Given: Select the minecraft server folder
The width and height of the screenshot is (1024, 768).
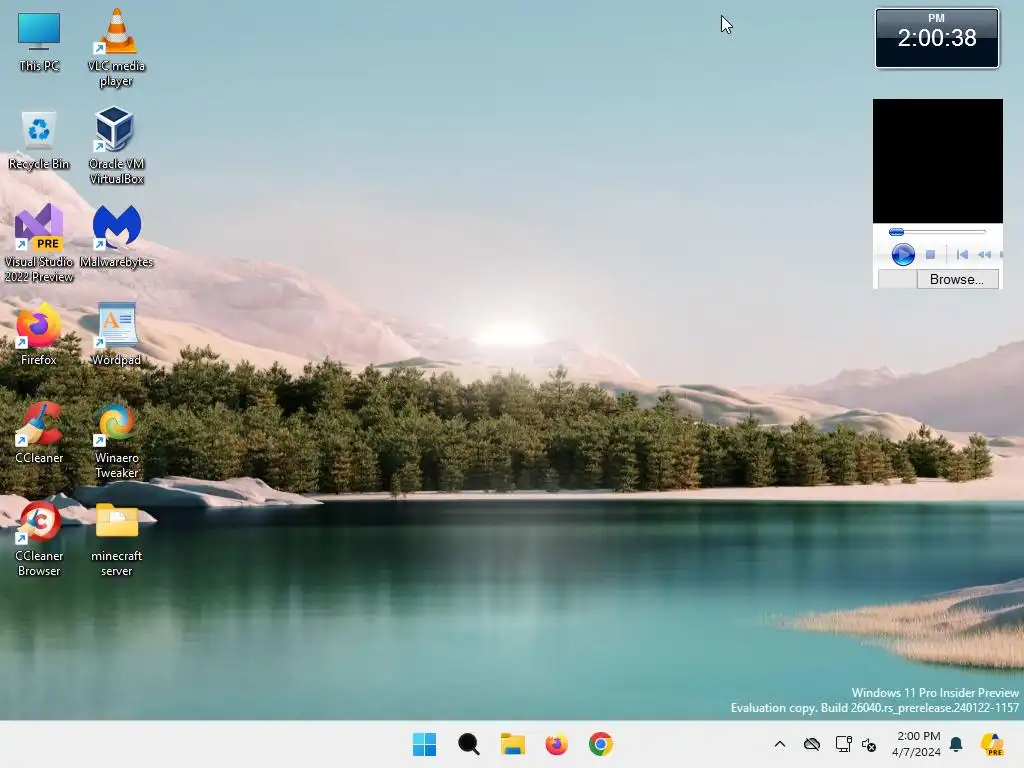Looking at the screenshot, I should coord(116,539).
